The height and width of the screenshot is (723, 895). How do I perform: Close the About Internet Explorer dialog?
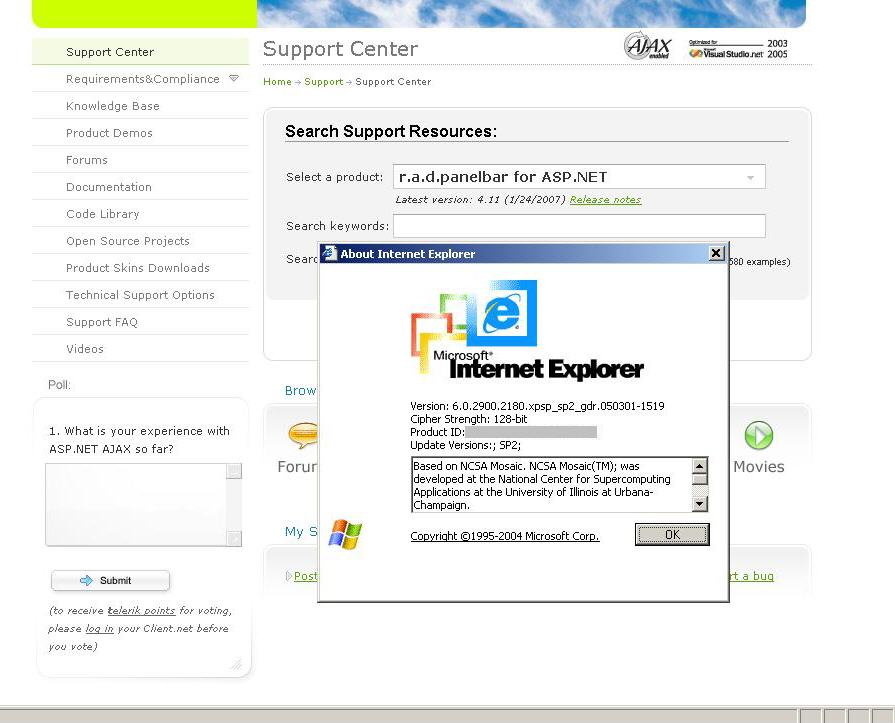click(716, 253)
